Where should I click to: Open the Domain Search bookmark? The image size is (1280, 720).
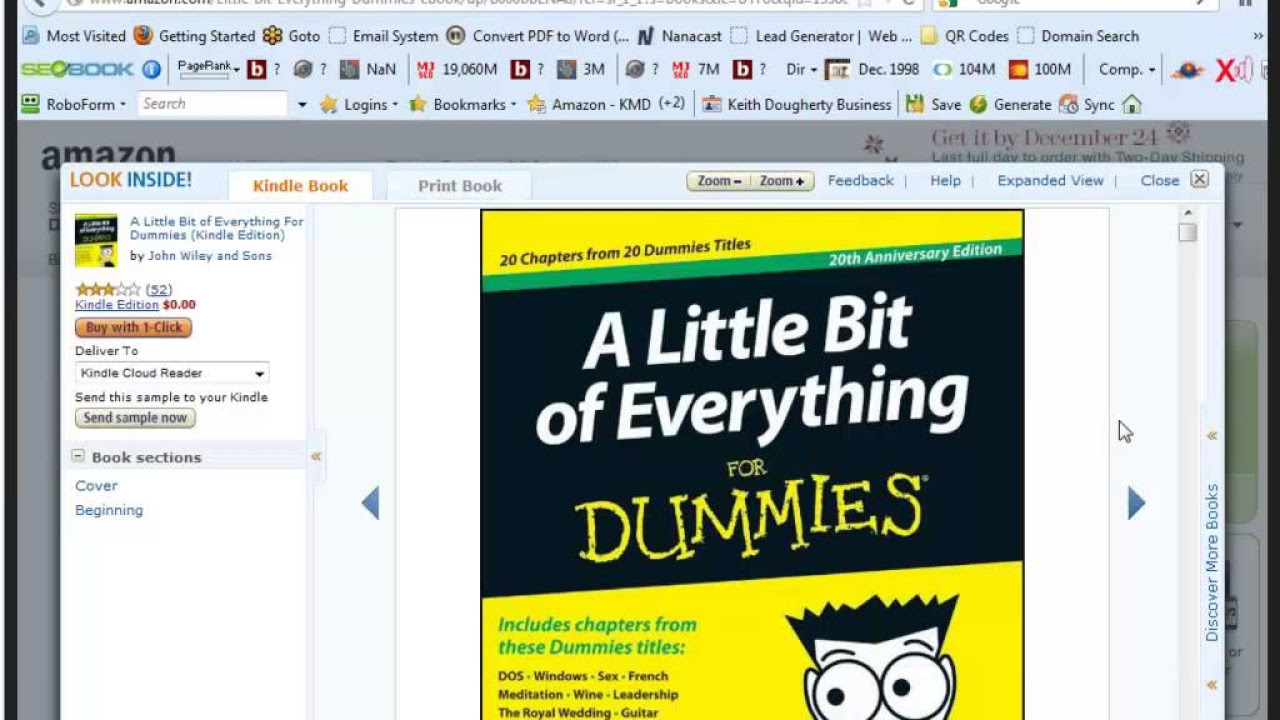click(x=1078, y=36)
